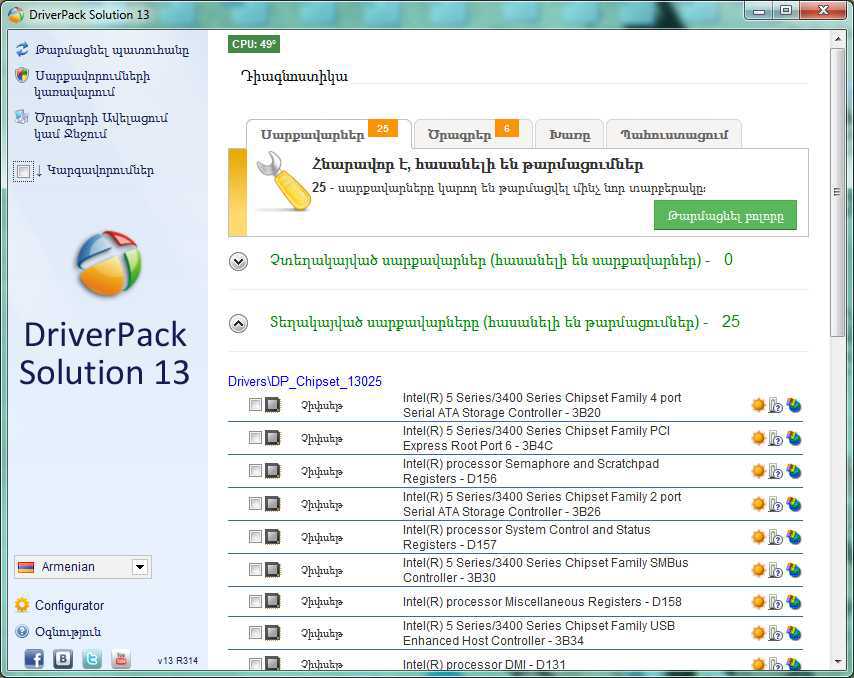This screenshot has height=678, width=854.
Task: Click globe icon for Semaphore D156 driver row
Action: tap(794, 471)
